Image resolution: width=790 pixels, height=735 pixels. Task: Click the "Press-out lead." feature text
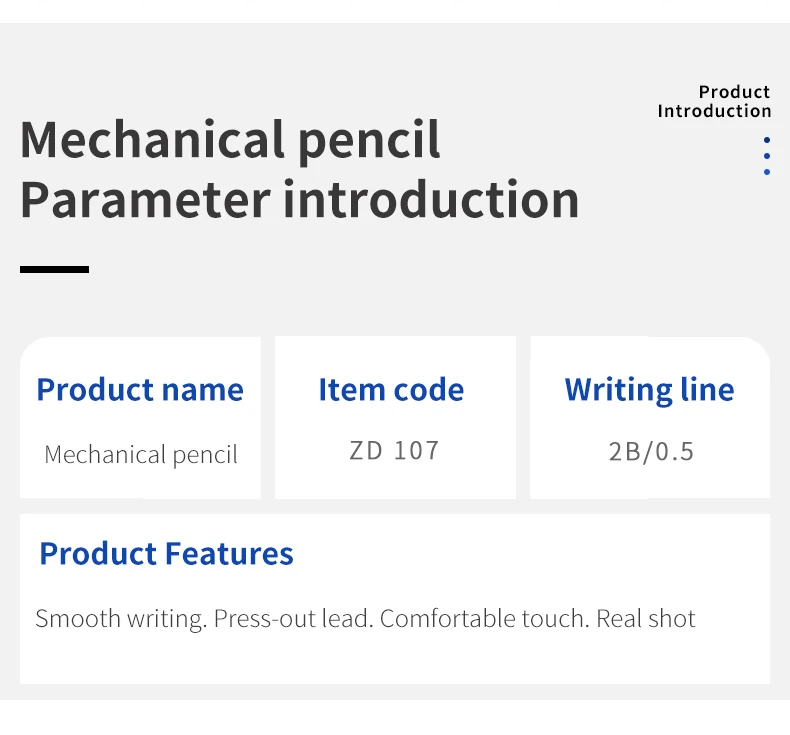click(293, 618)
